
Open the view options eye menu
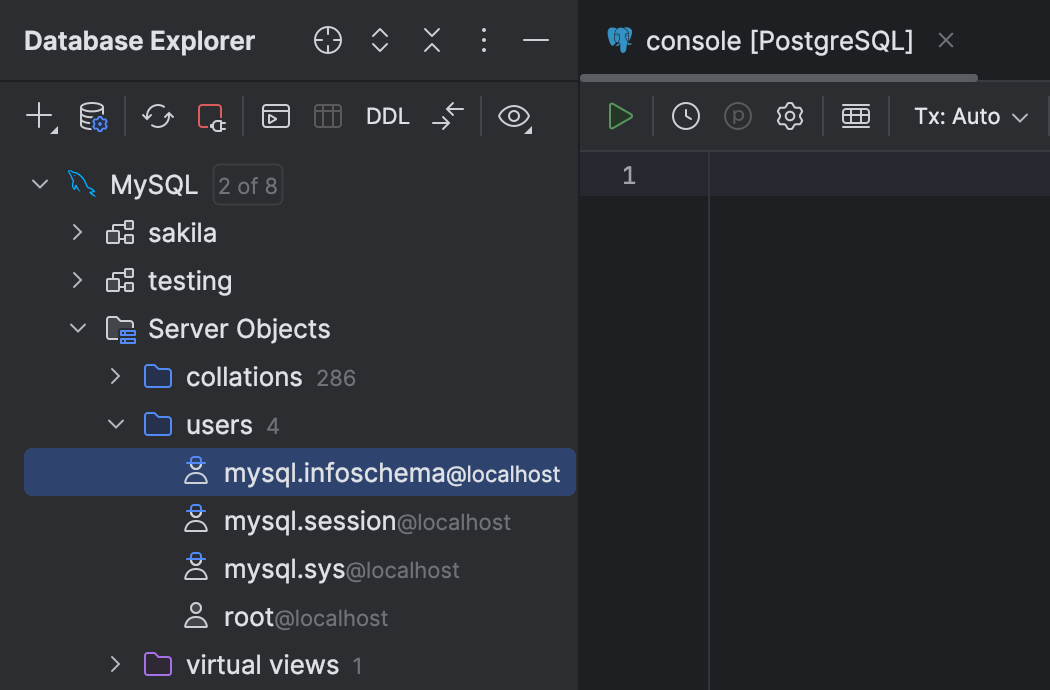tap(514, 116)
